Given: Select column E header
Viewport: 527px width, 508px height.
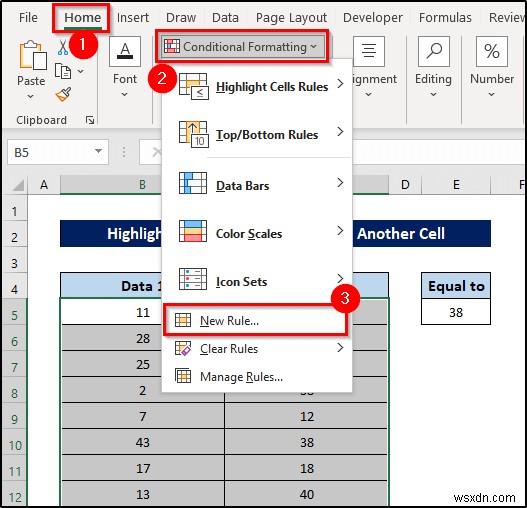Looking at the screenshot, I should pyautogui.click(x=456, y=185).
